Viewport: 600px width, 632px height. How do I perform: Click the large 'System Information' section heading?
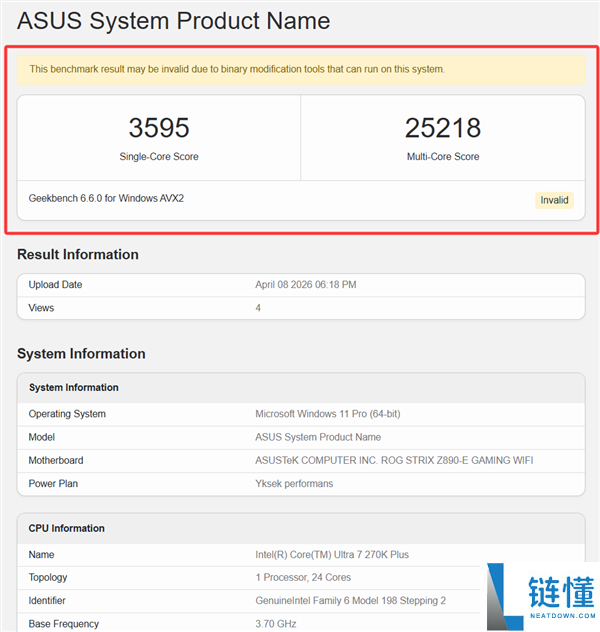[x=81, y=353]
